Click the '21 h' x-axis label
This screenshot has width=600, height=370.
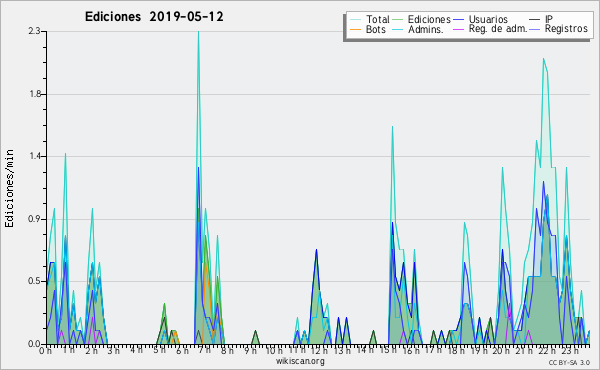point(524,351)
